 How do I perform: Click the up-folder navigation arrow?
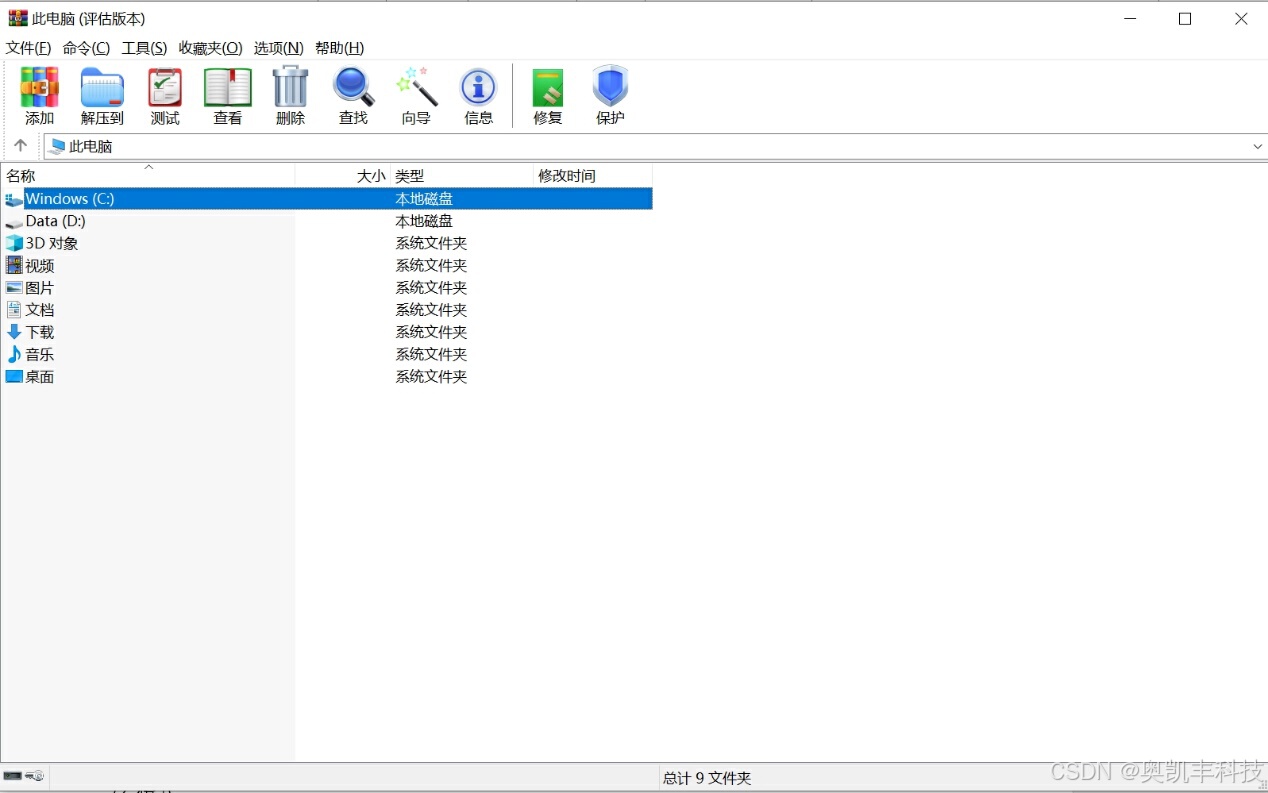20,145
